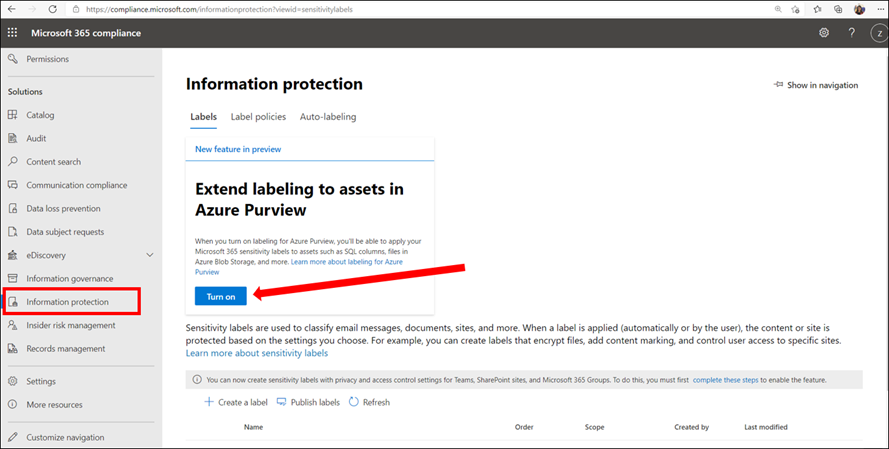Switch to the Labels tab

point(203,117)
